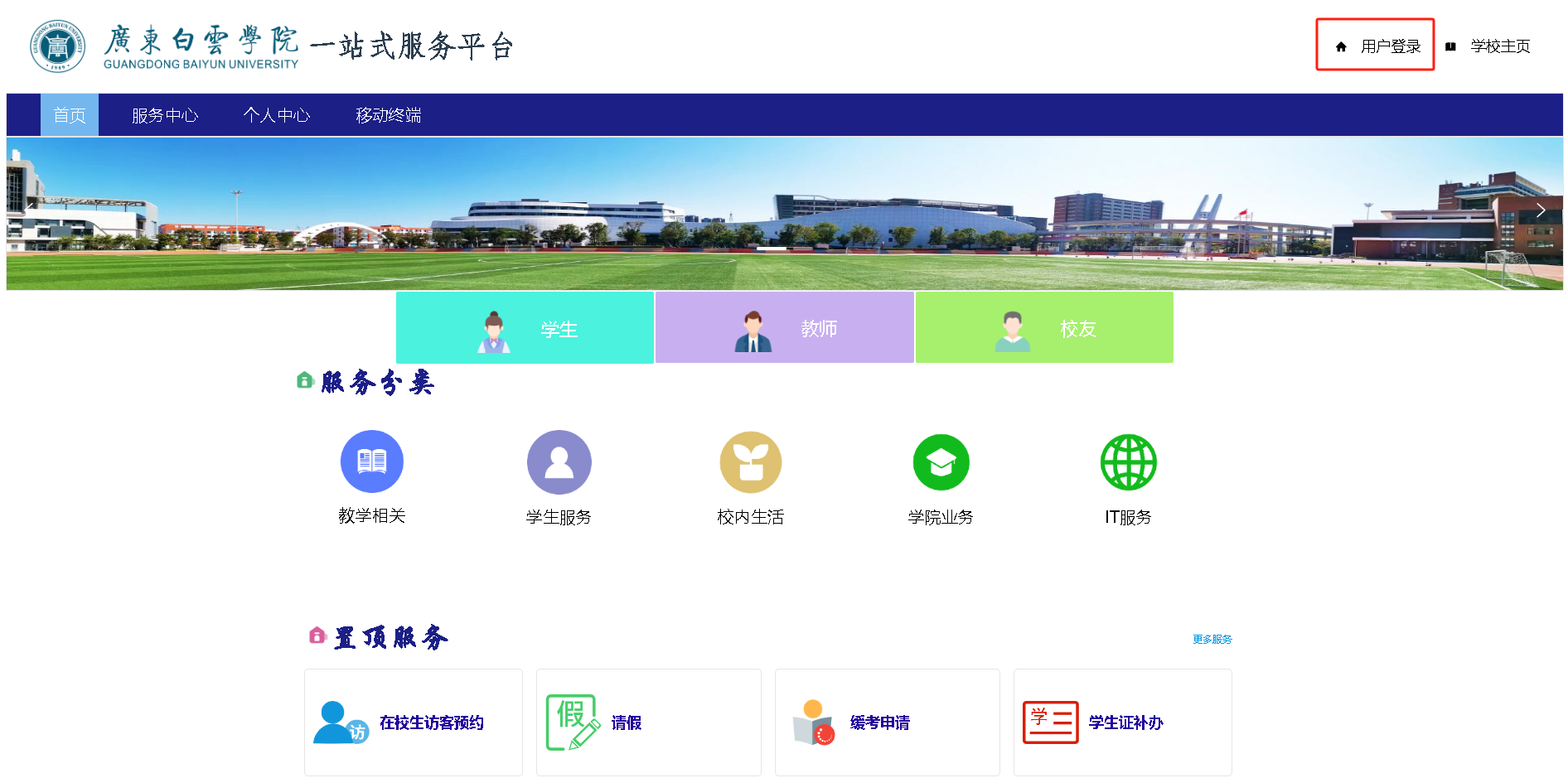1568x778 pixels.
Task: Open the 移动终端 navigation item
Action: click(388, 115)
